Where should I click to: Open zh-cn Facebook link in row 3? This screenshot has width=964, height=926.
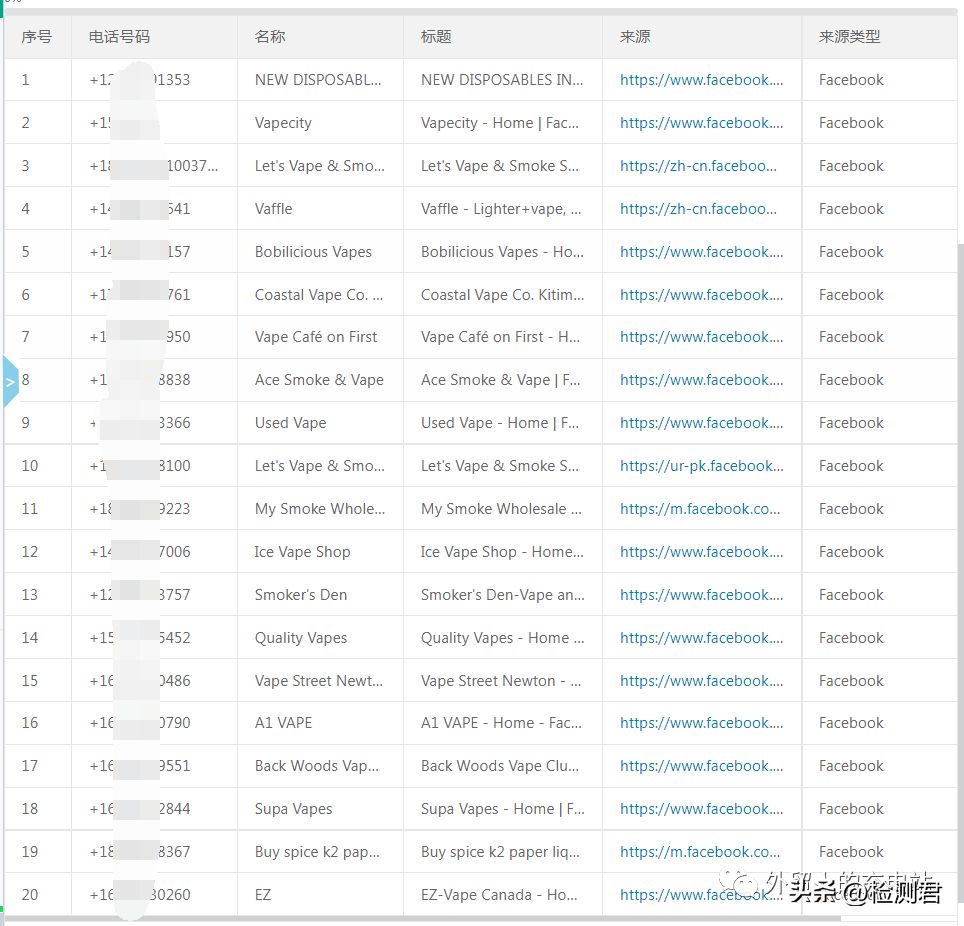point(698,166)
